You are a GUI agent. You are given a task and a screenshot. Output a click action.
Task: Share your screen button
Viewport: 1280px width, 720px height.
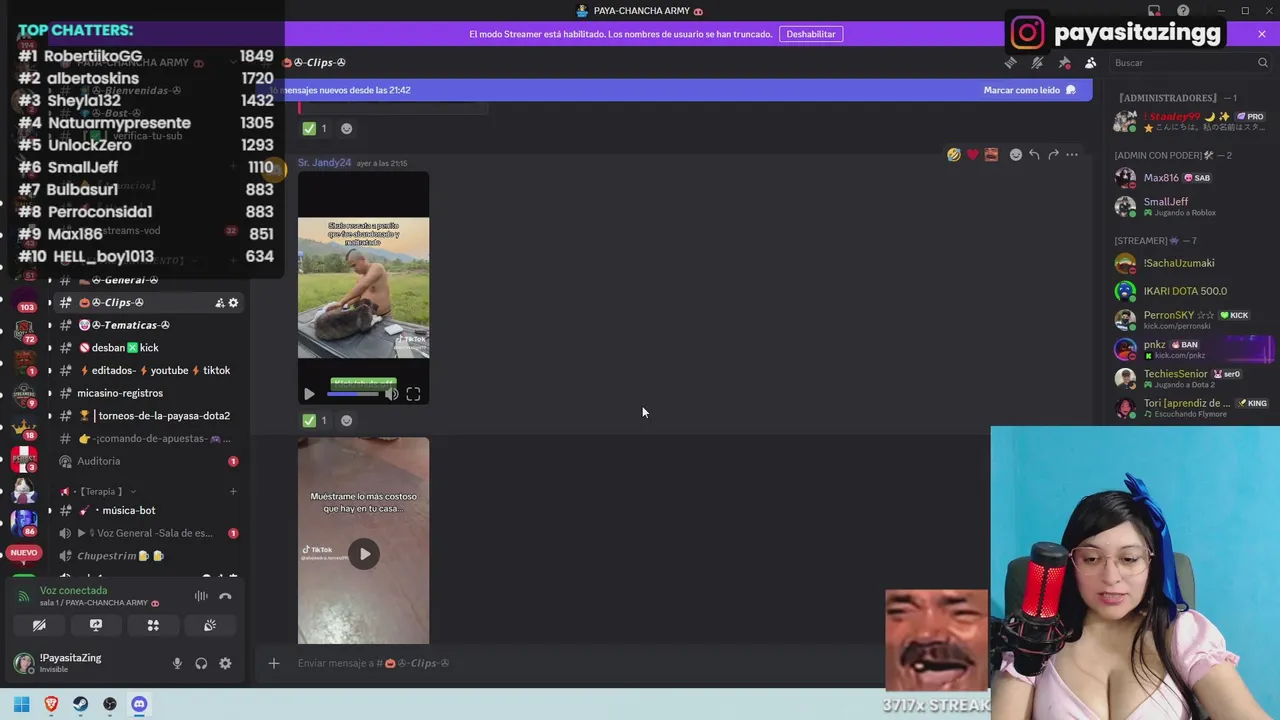click(x=96, y=625)
